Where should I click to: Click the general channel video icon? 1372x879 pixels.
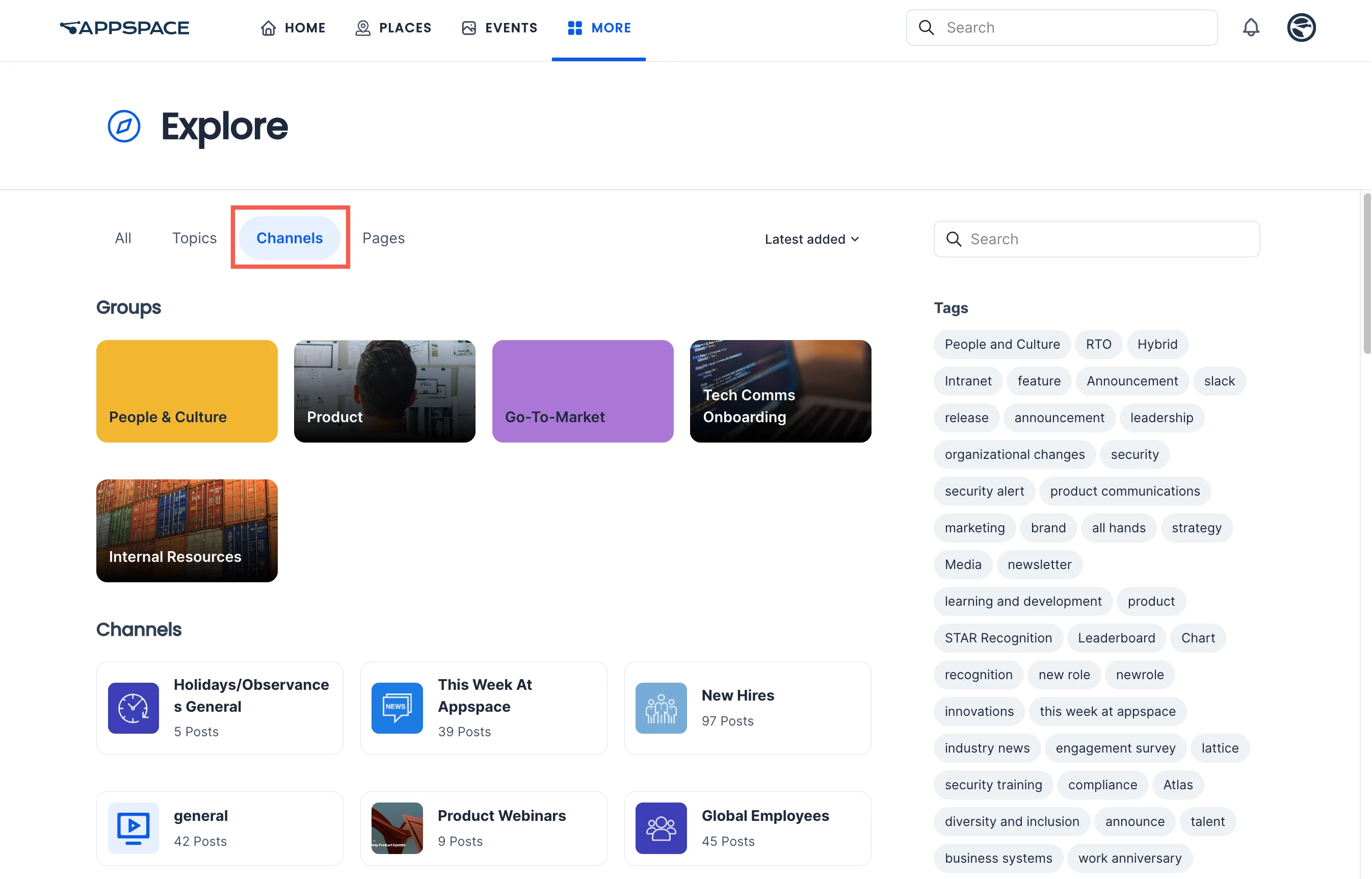tap(134, 828)
